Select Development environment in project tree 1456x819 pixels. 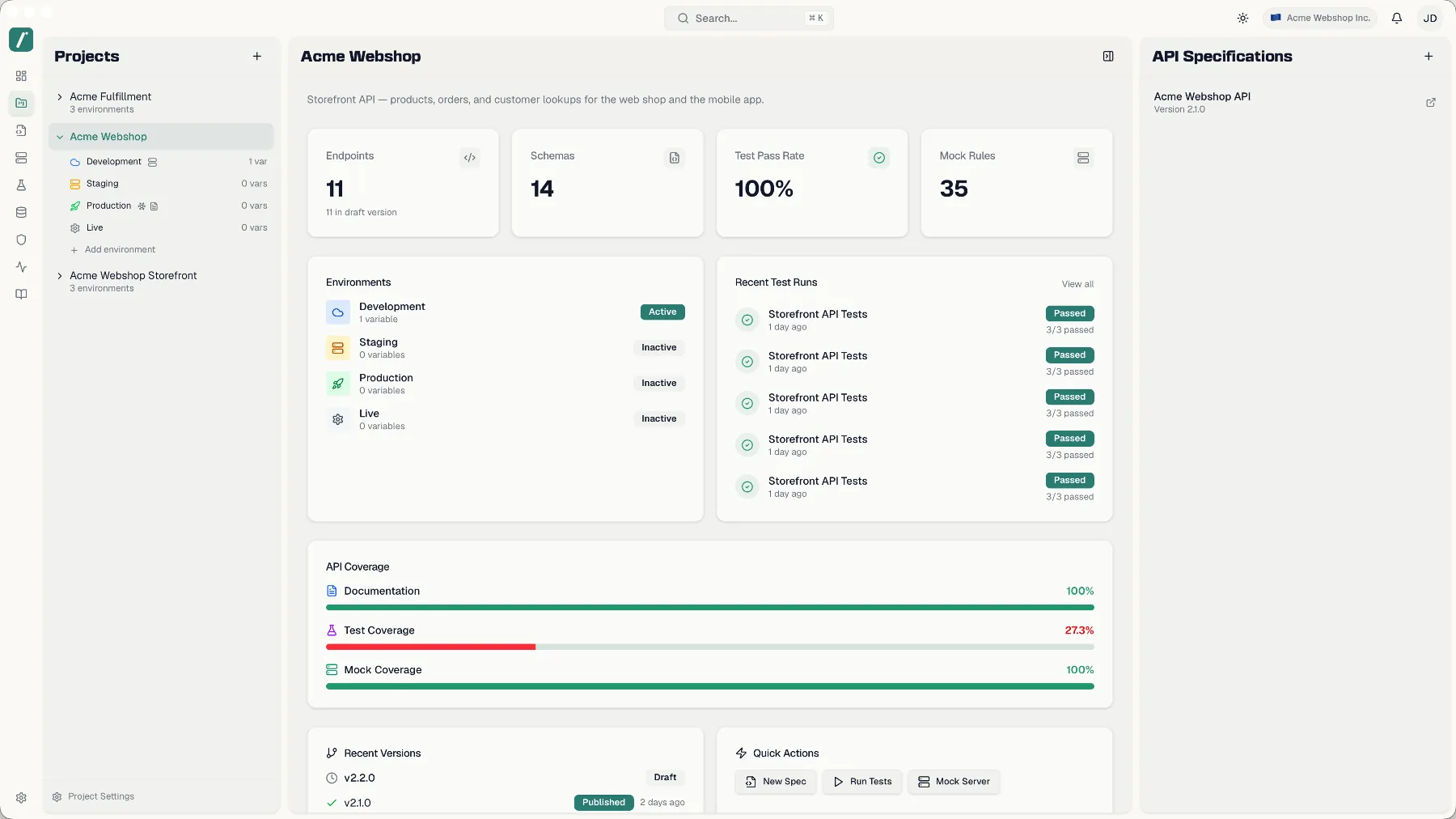click(x=168, y=162)
